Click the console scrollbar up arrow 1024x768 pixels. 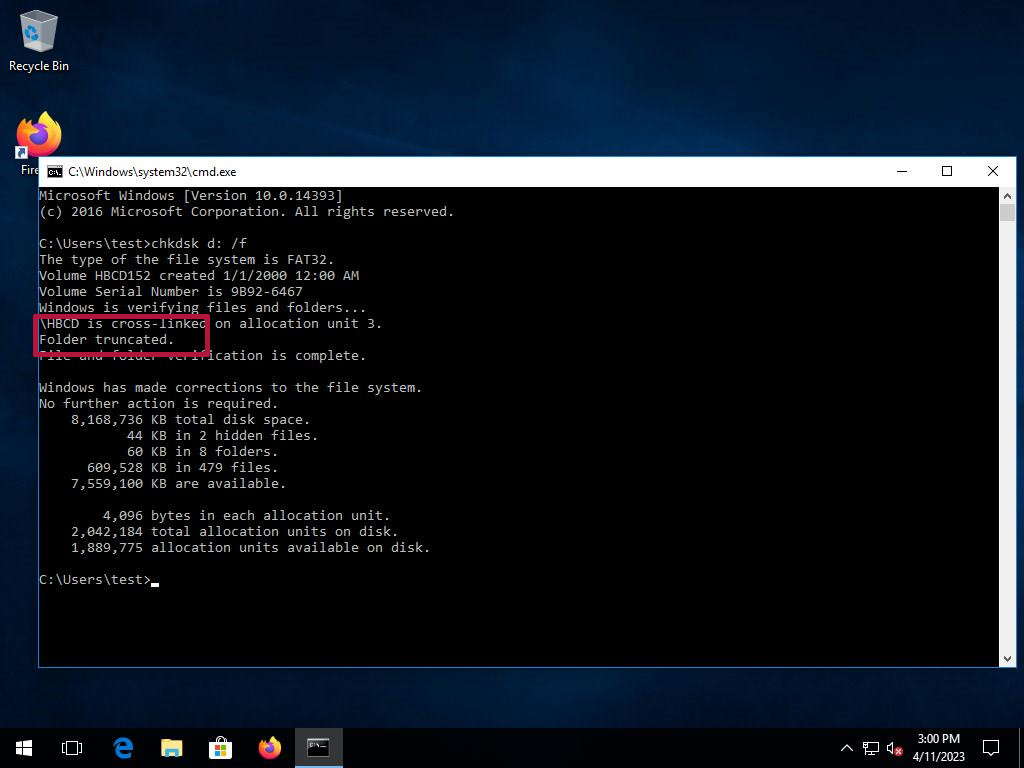1007,196
